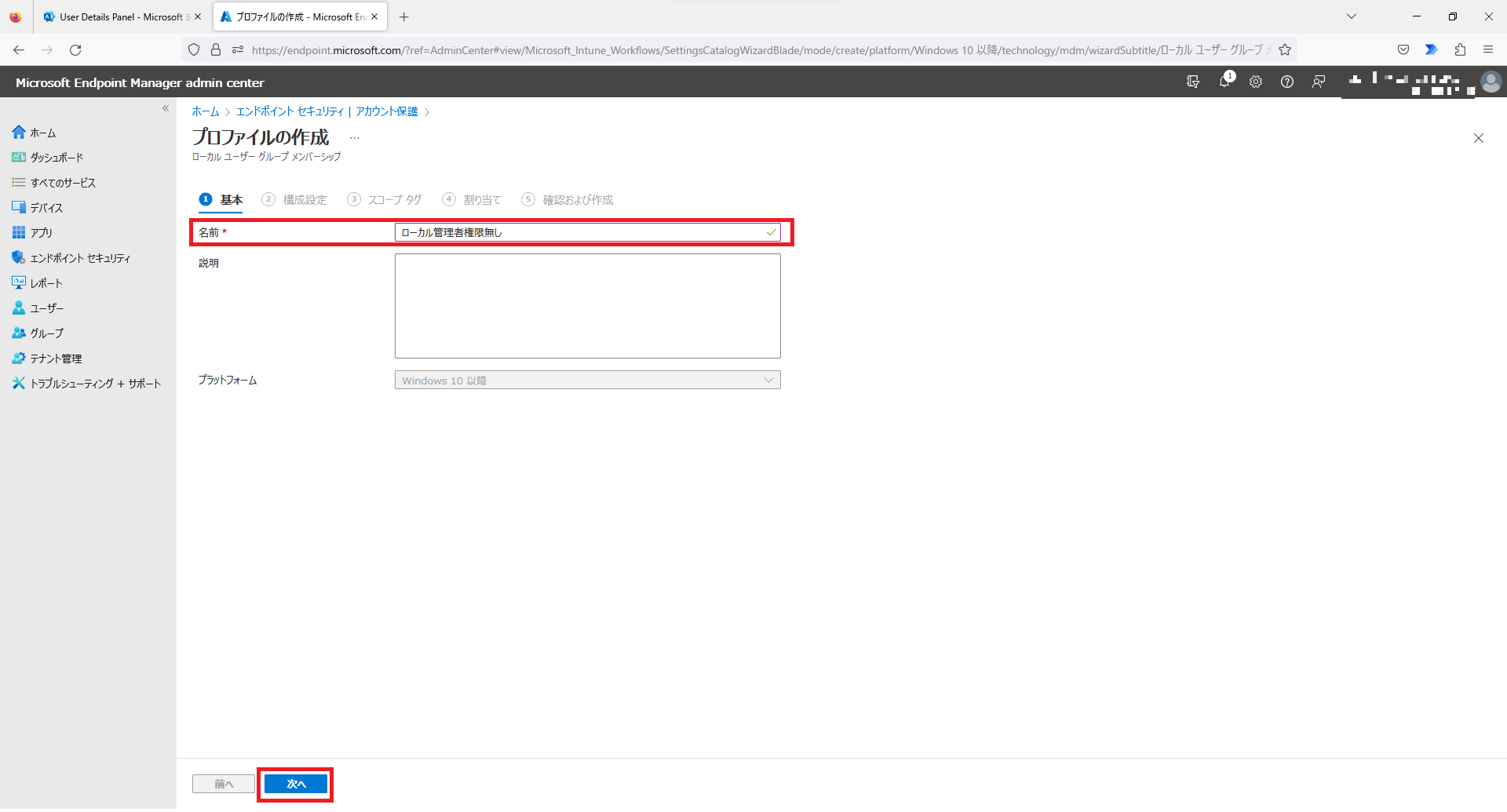The width and height of the screenshot is (1507, 812).
Task: Open the ホーム sidebar item
Action: pos(34,133)
